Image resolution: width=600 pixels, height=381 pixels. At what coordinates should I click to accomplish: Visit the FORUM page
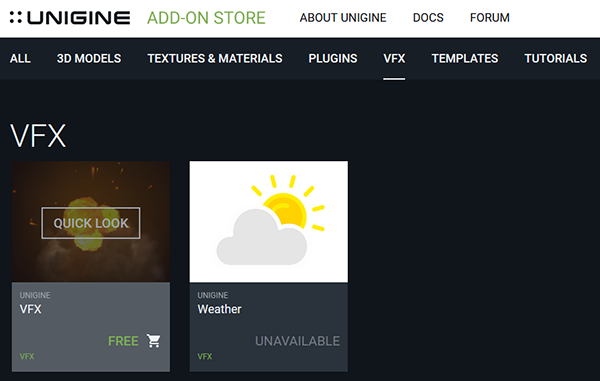(x=490, y=18)
